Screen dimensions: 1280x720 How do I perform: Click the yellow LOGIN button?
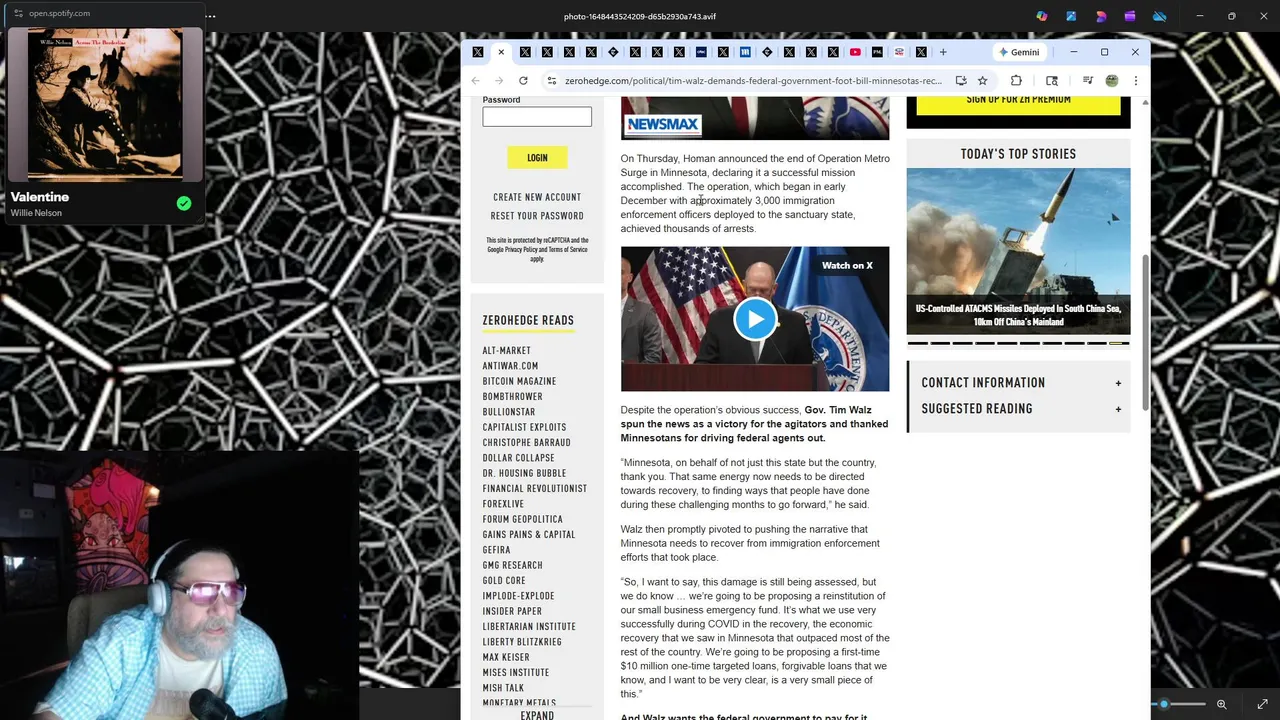tap(537, 158)
